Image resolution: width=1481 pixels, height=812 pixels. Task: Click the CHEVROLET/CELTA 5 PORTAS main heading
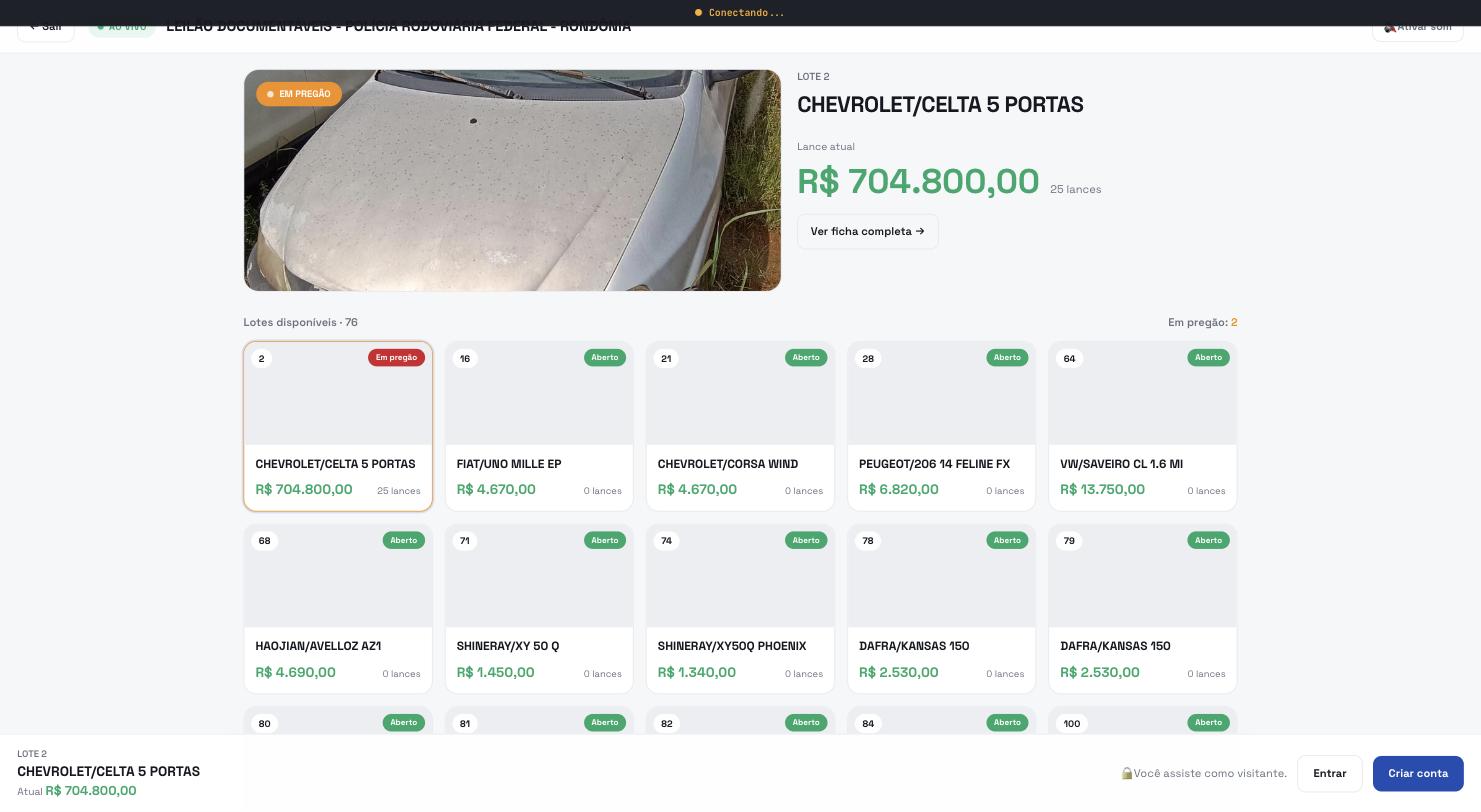(940, 104)
